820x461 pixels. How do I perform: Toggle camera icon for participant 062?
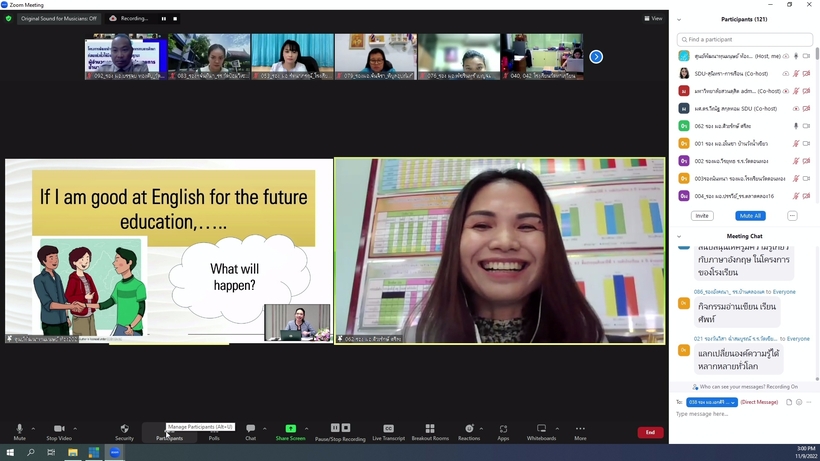[x=806, y=126]
